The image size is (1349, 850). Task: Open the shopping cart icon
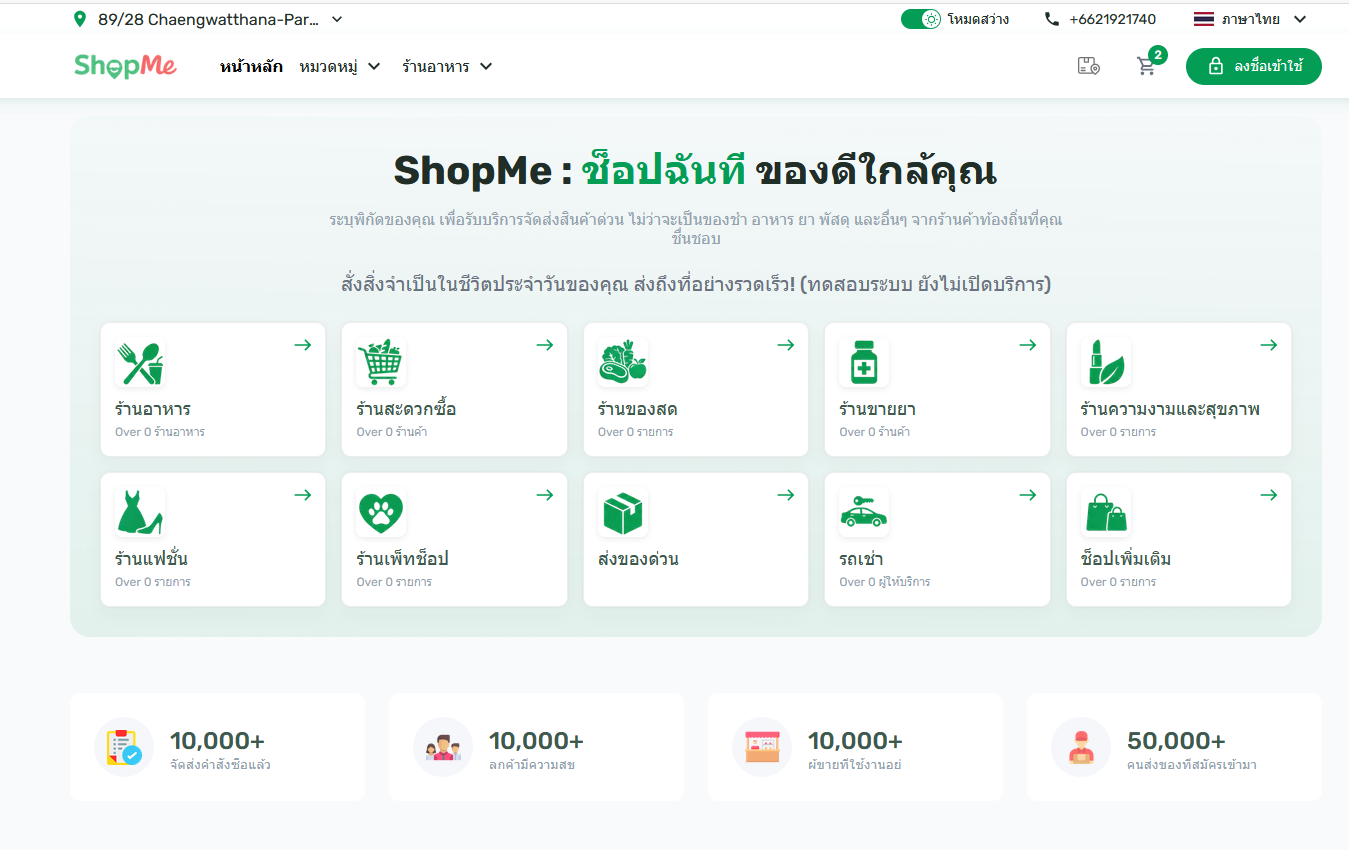point(1147,67)
